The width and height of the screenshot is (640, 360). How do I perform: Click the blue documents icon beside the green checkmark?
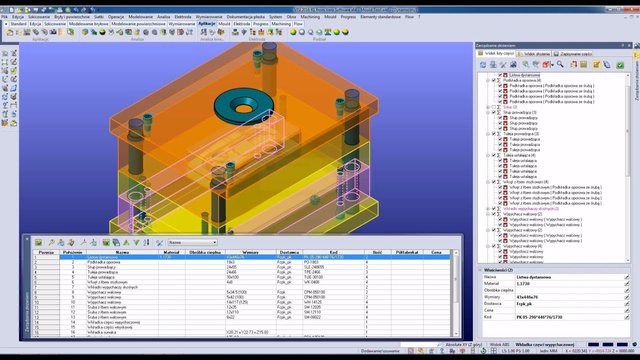(607, 64)
